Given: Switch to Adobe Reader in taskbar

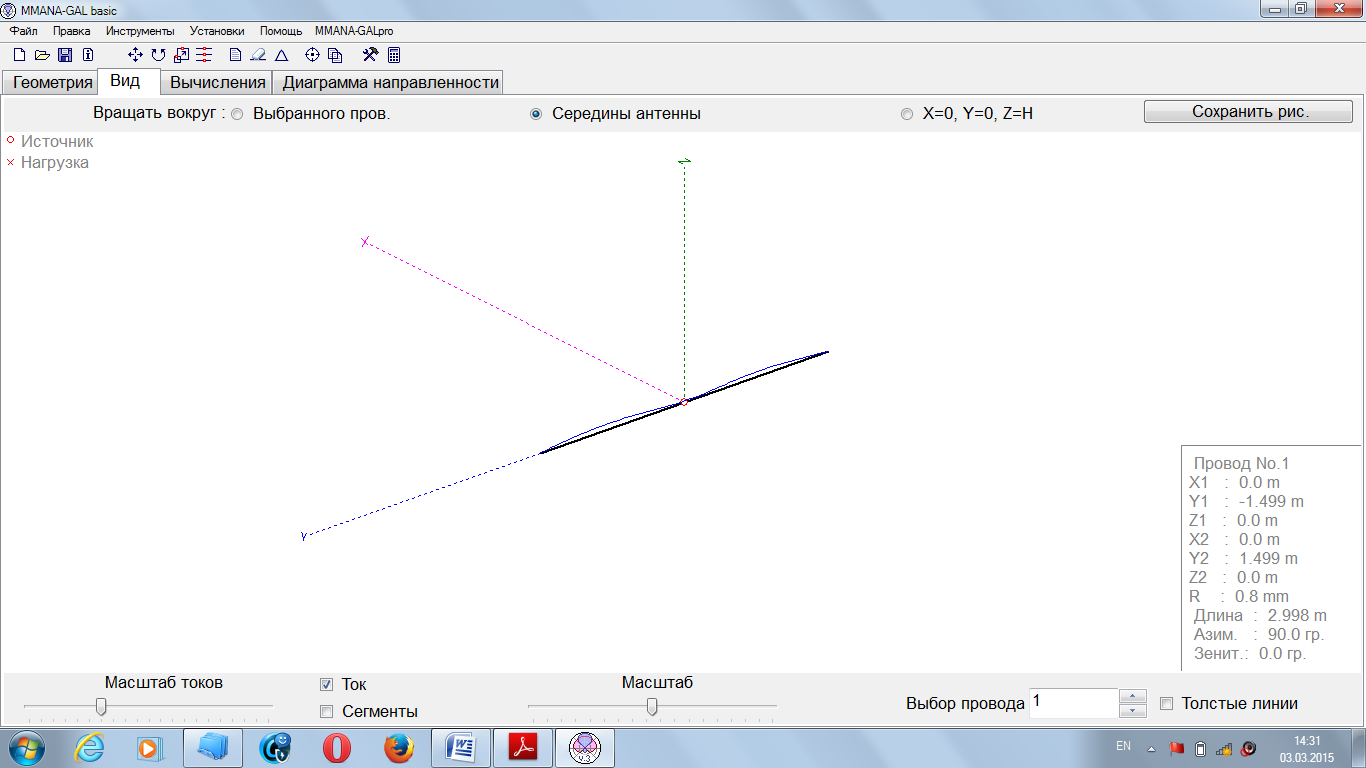Looking at the screenshot, I should pyautogui.click(x=523, y=747).
